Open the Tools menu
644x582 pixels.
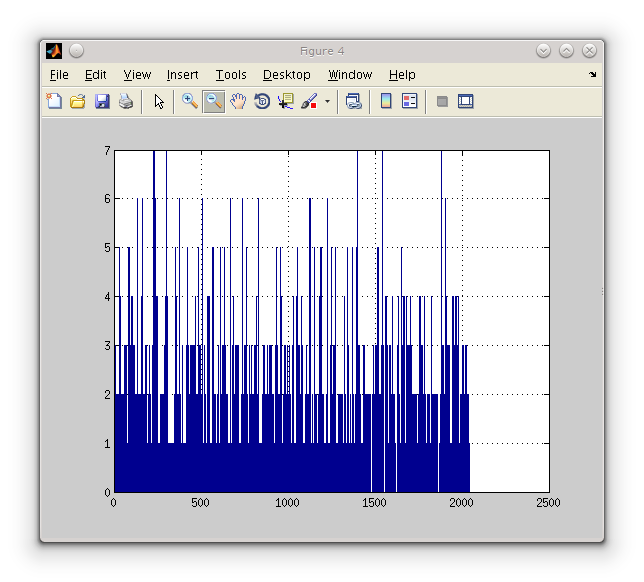click(x=231, y=75)
